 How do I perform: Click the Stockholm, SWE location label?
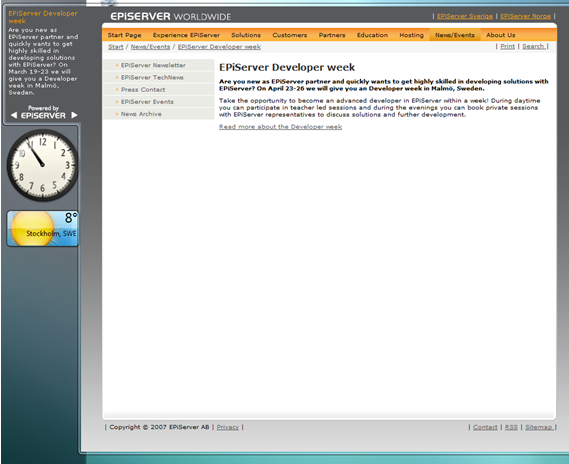[x=51, y=233]
